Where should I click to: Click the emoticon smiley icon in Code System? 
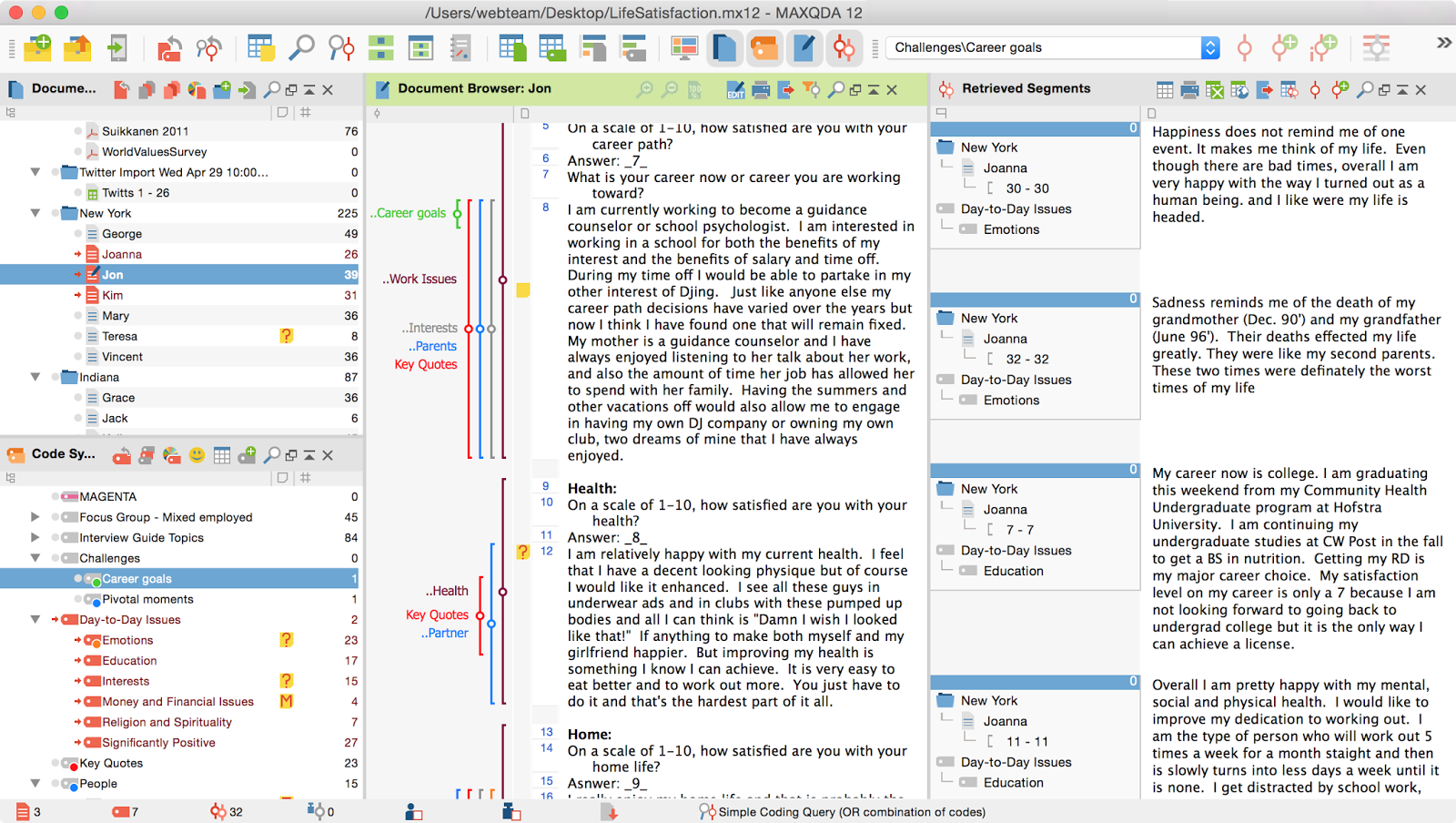(197, 454)
